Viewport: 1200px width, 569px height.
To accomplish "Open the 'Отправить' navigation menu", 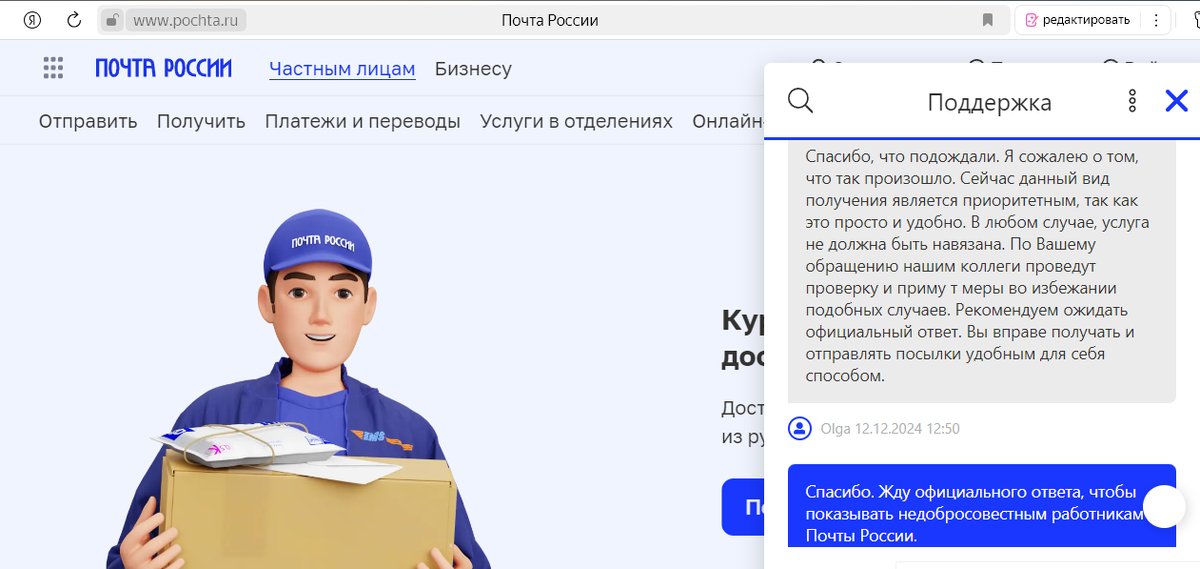I will (x=88, y=121).
